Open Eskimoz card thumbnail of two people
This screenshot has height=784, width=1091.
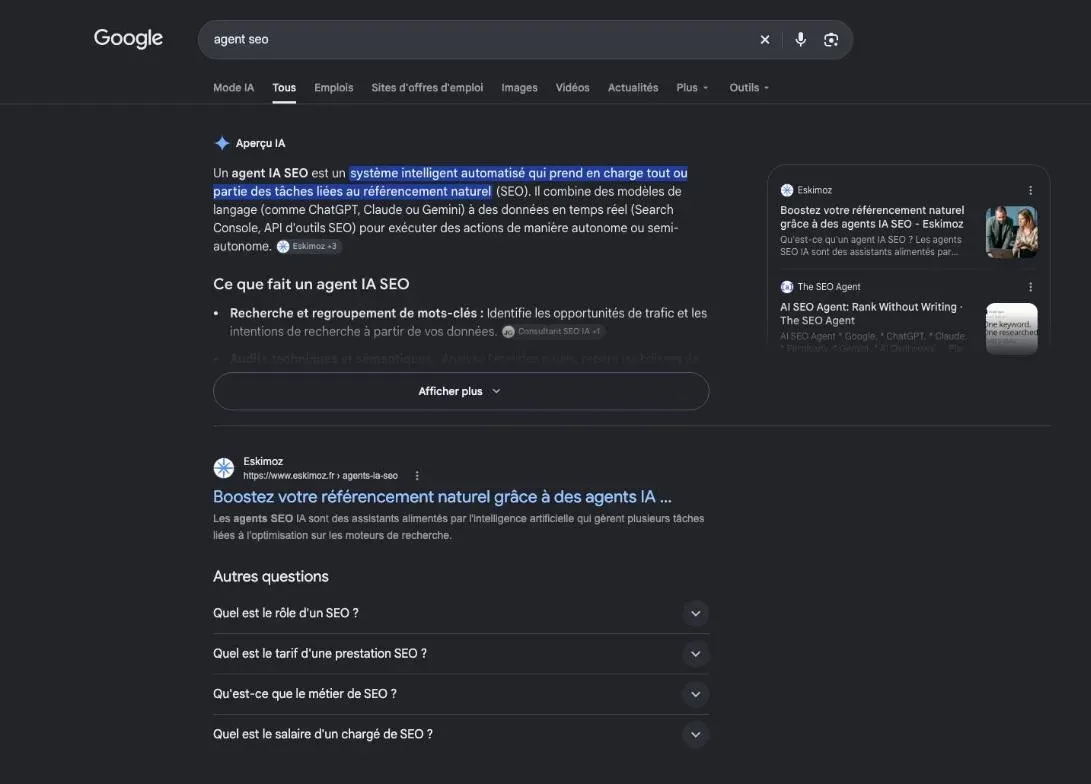1012,232
